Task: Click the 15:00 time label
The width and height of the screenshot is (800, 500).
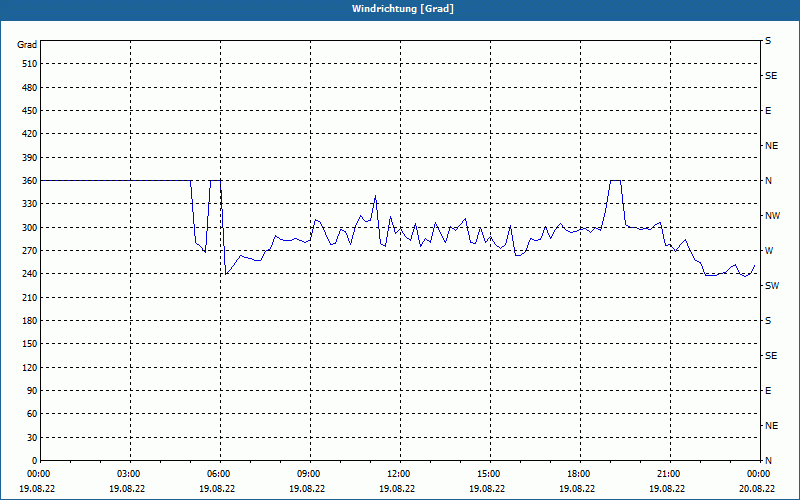Action: (489, 474)
